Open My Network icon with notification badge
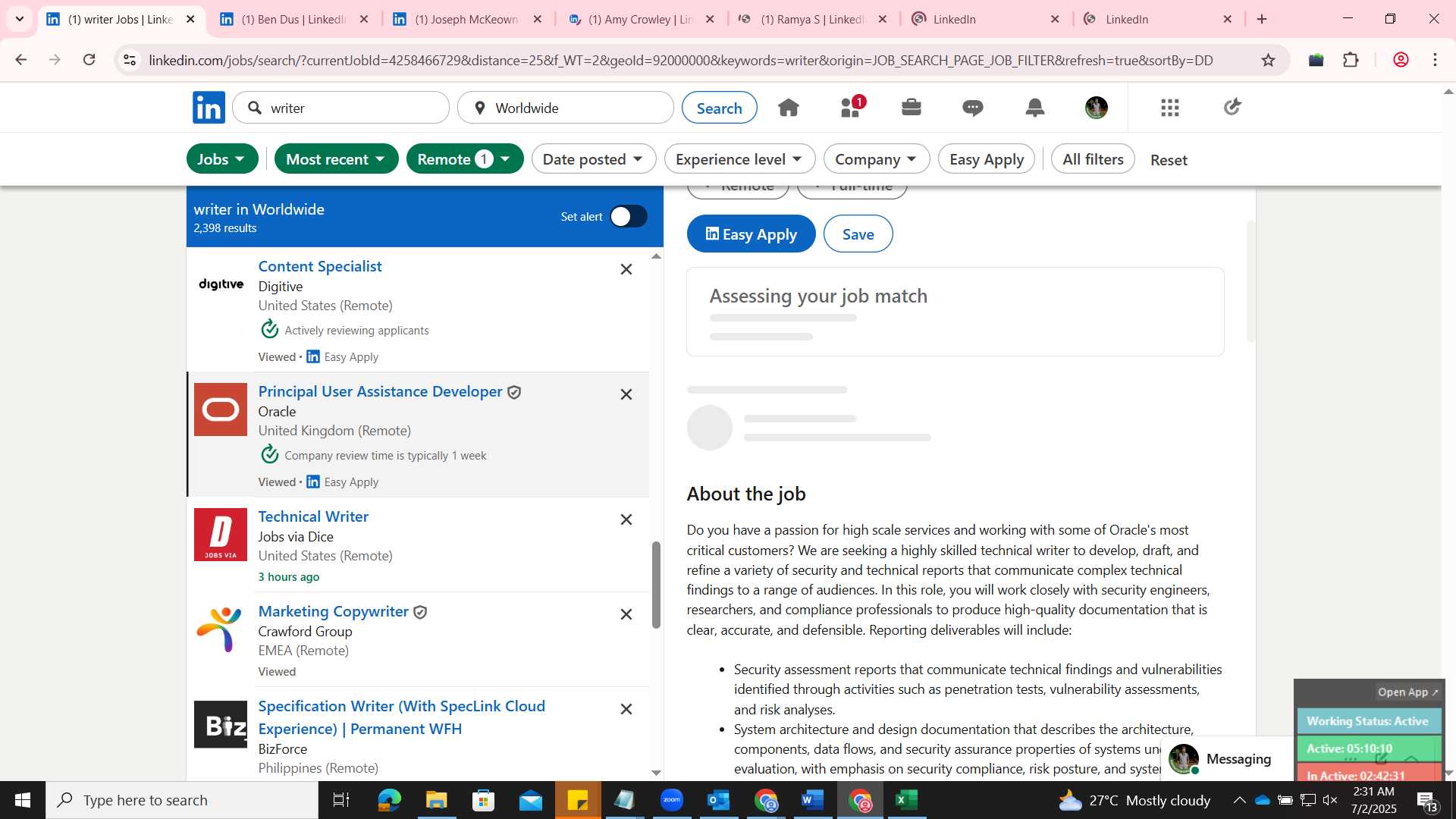Screen dimensions: 1456x819 point(852,107)
